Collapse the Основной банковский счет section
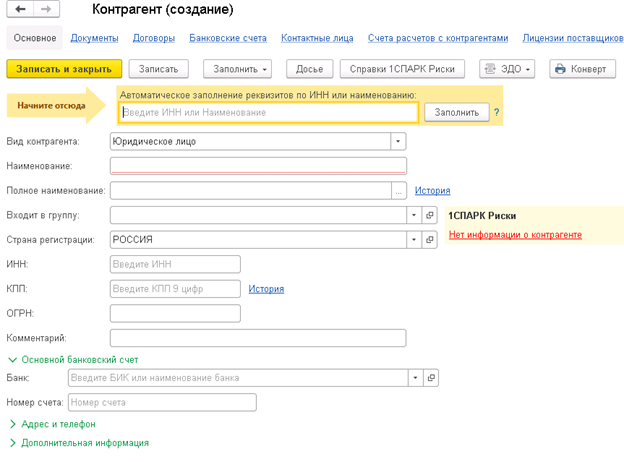This screenshot has height=462, width=624. [x=73, y=360]
